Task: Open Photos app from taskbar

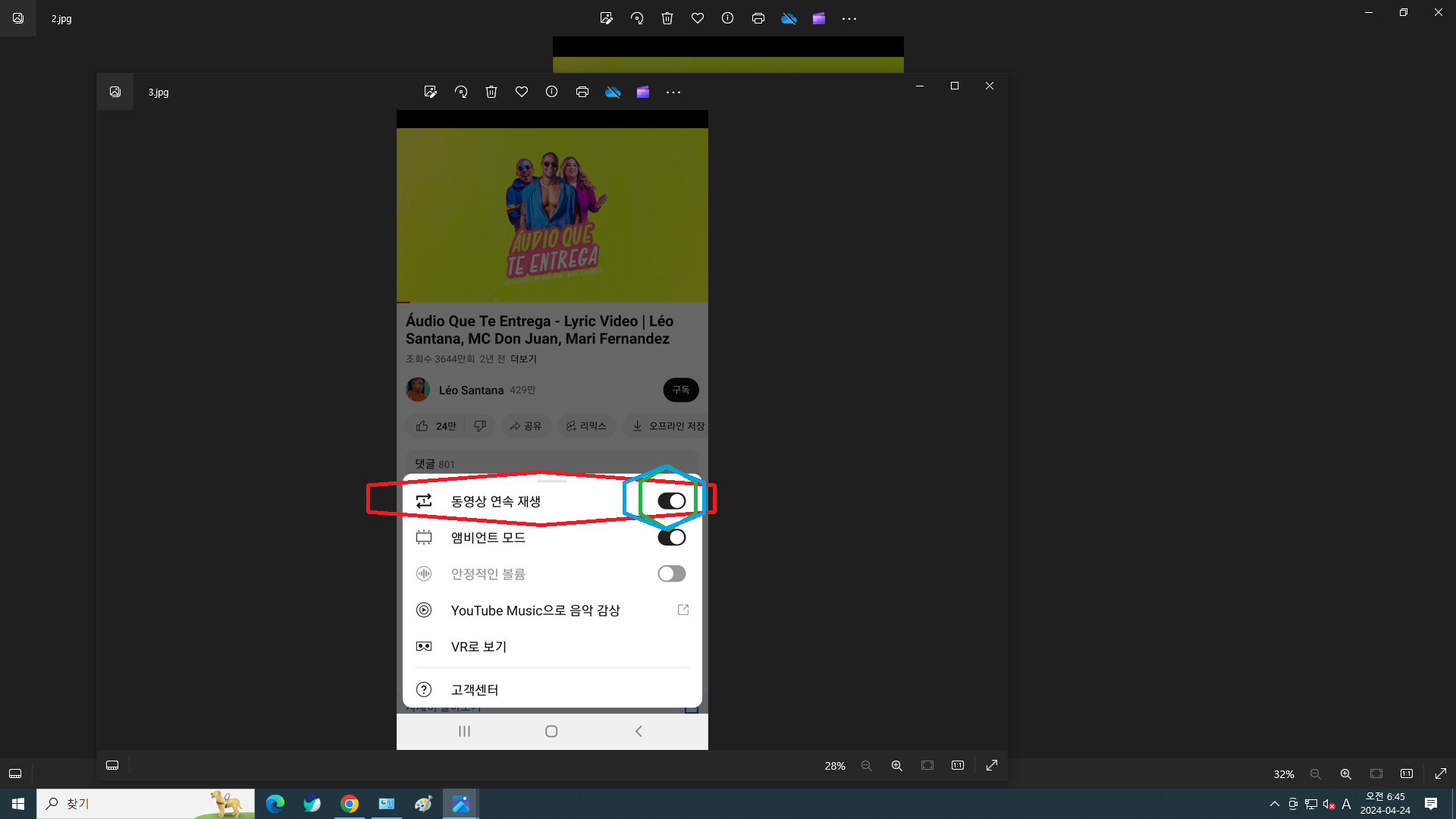Action: pos(461,804)
